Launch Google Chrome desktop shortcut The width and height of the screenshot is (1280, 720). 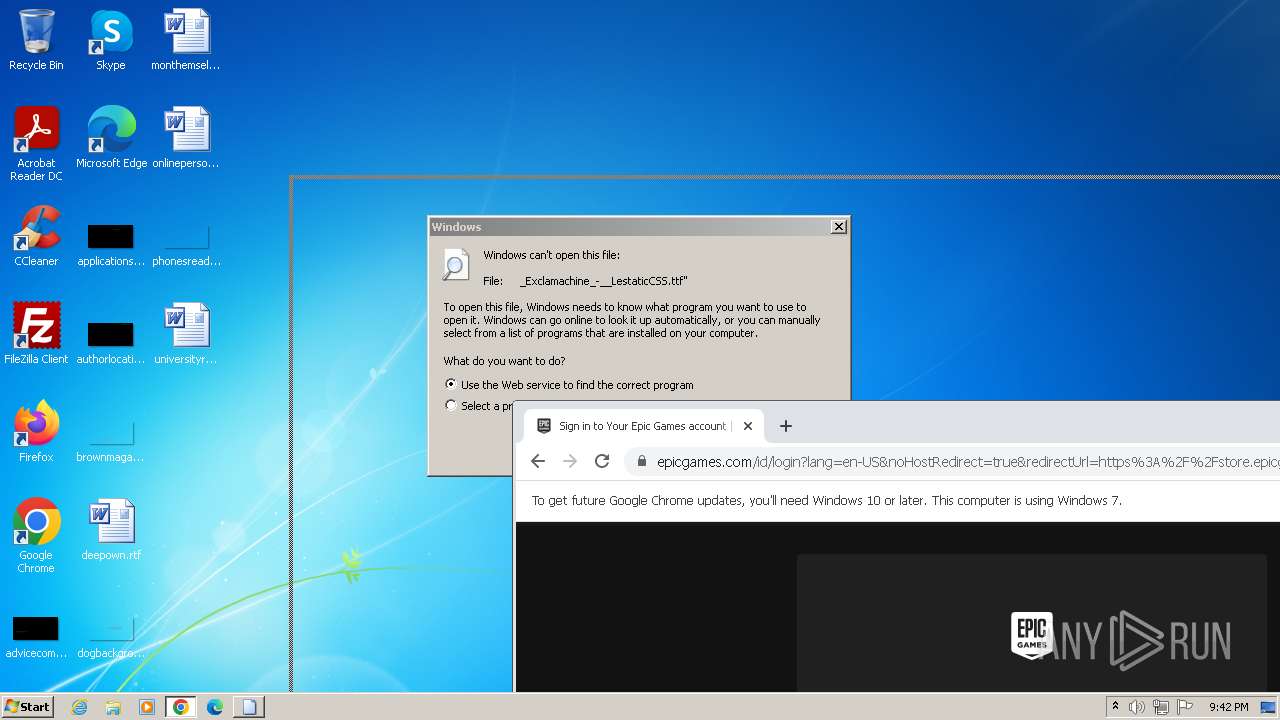(36, 536)
